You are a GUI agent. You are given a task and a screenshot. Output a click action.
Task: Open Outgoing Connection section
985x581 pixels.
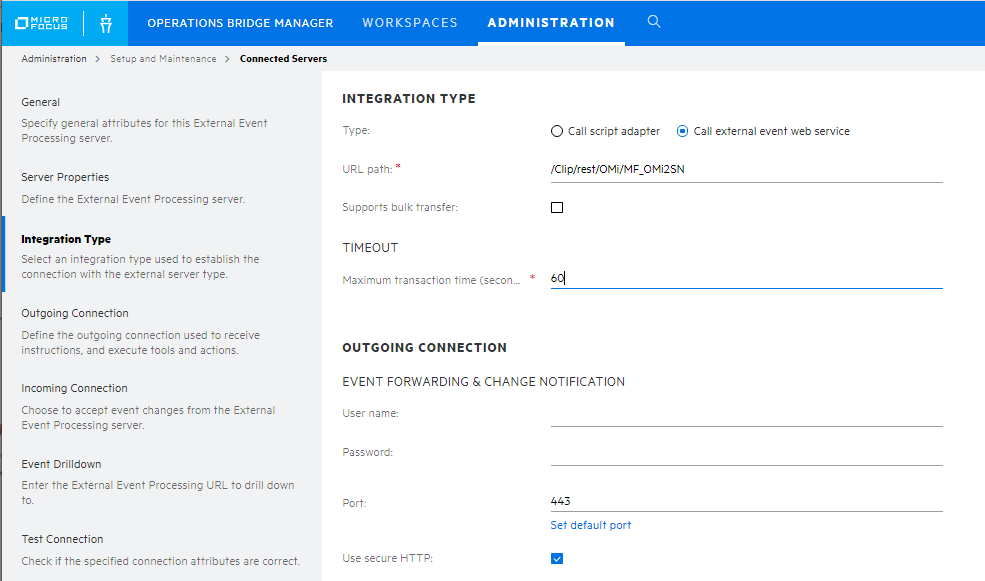point(75,313)
